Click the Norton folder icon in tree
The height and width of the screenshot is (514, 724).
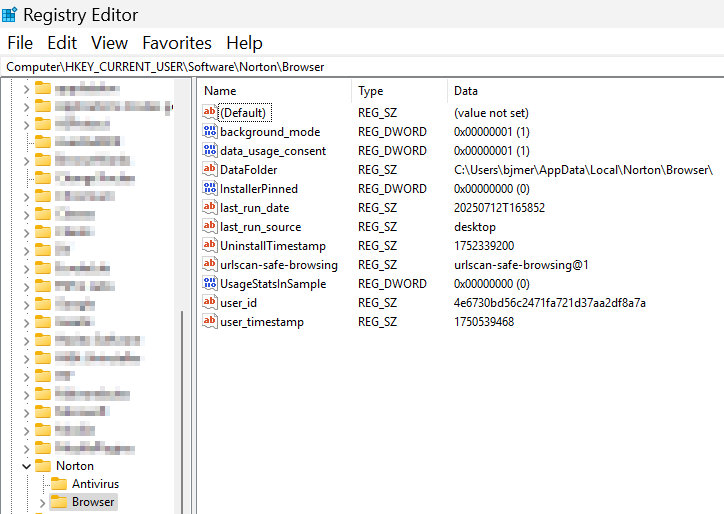43,466
